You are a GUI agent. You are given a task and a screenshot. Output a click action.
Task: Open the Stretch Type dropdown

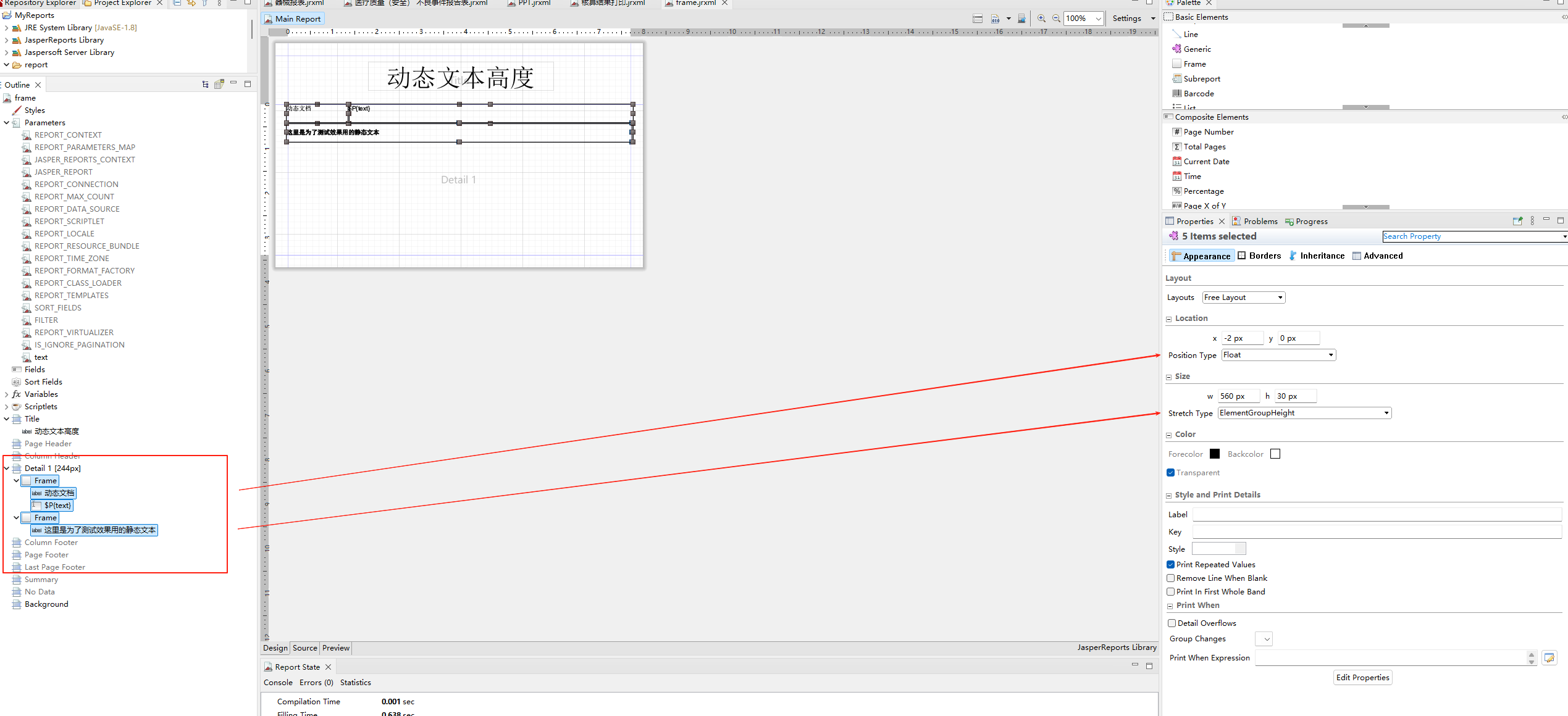[x=1386, y=412]
